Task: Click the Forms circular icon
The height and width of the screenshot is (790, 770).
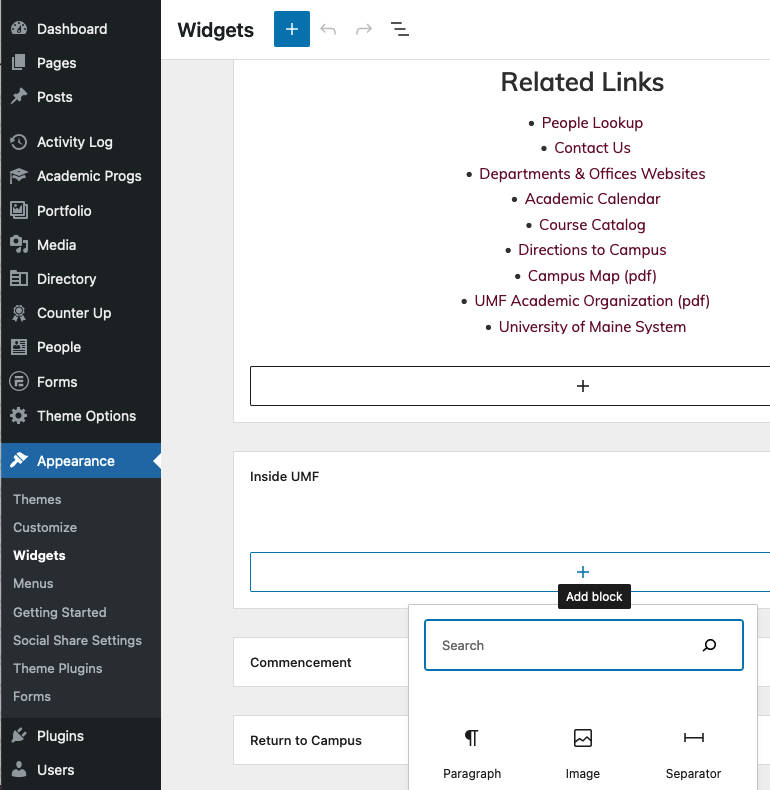Action: coord(19,381)
